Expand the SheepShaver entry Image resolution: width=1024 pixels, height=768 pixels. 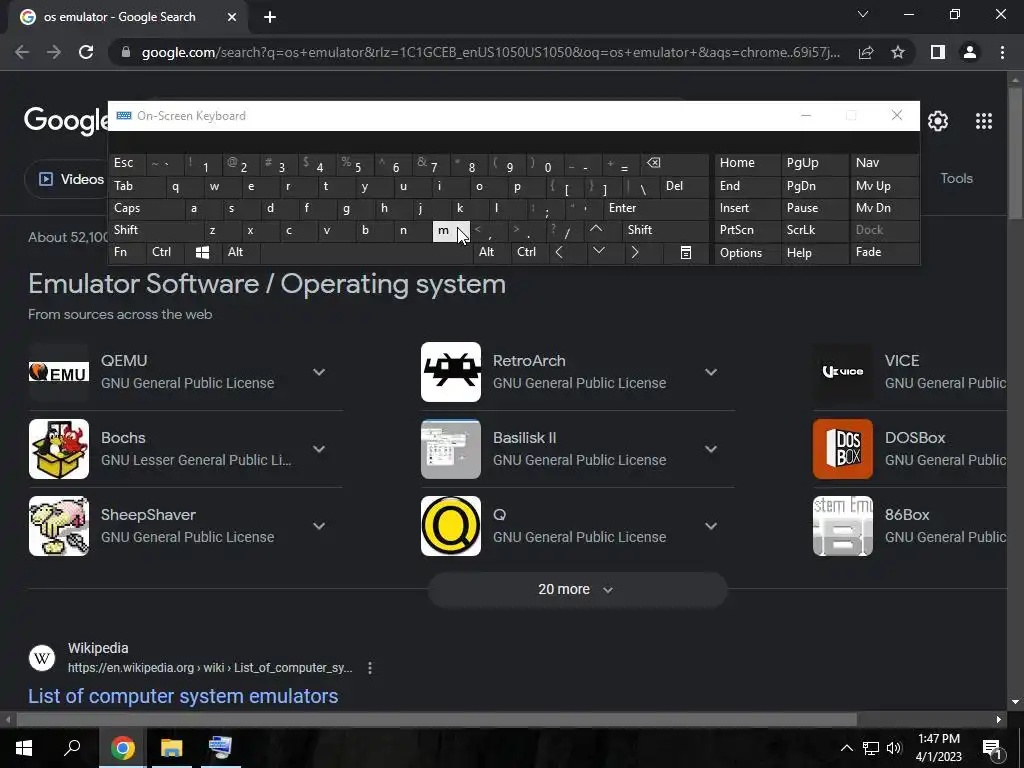(319, 526)
